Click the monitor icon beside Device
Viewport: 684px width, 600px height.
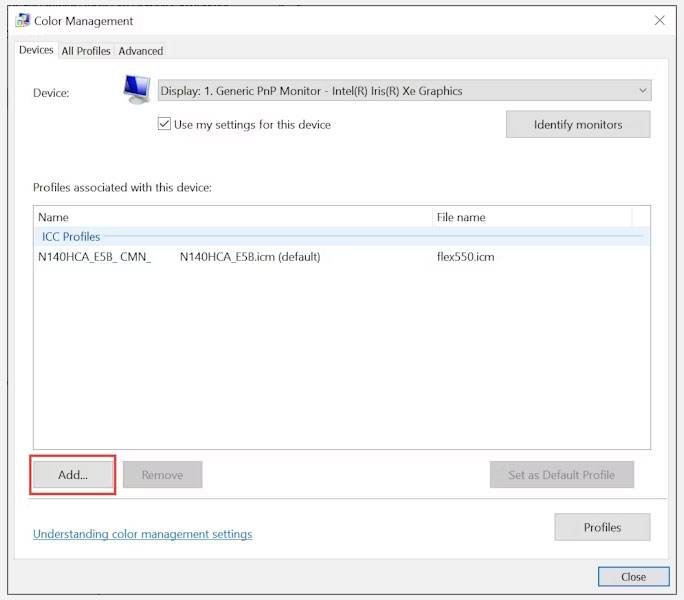(137, 89)
